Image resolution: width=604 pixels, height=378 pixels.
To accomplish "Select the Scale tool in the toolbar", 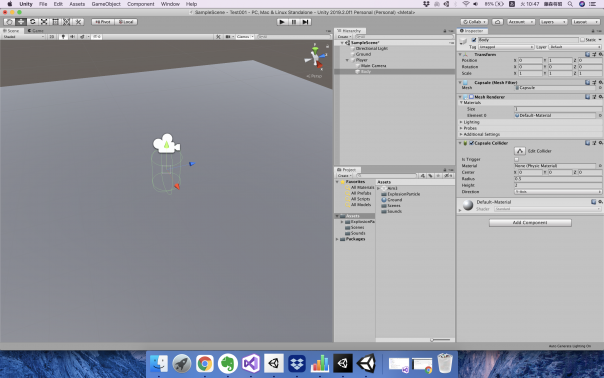I will point(44,22).
